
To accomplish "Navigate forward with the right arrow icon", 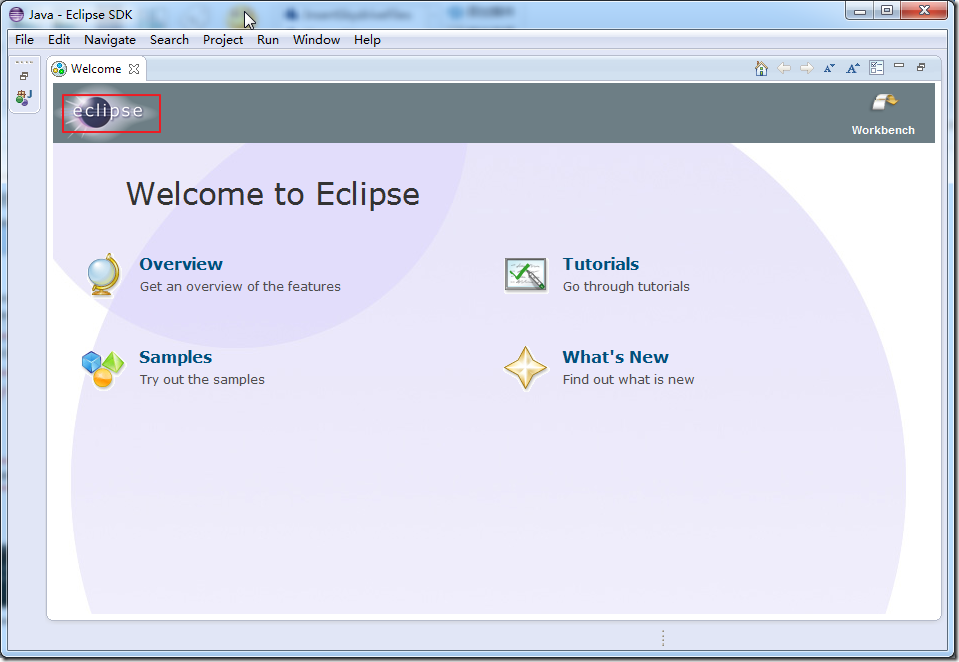I will (x=807, y=69).
